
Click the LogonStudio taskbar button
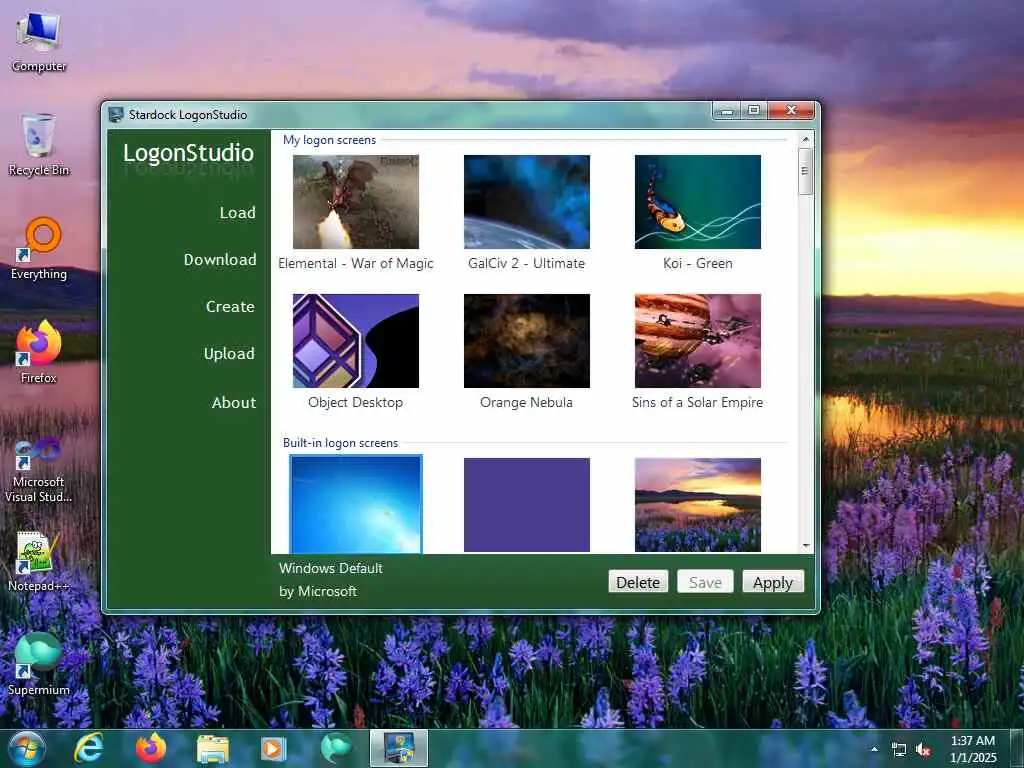399,748
